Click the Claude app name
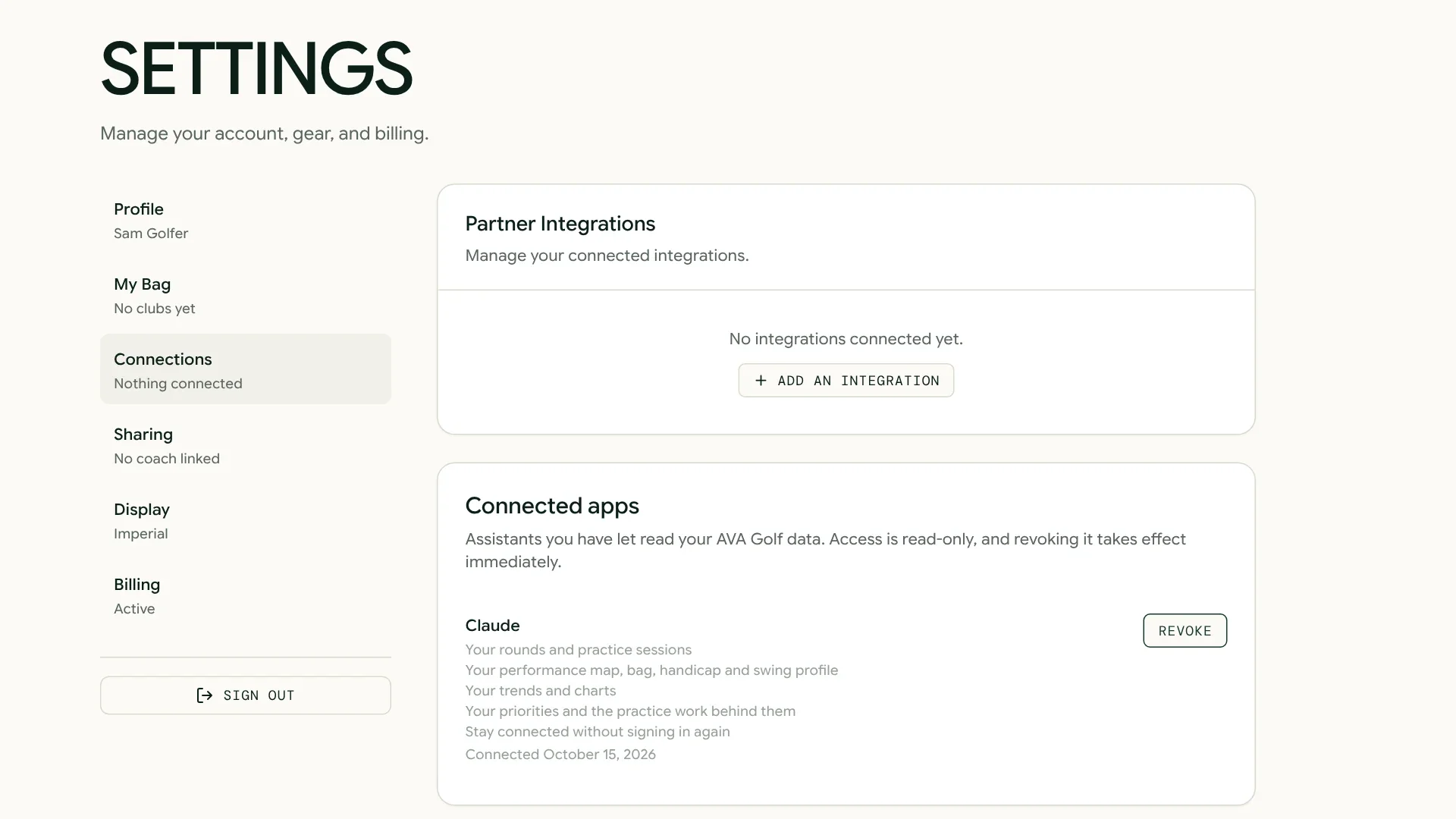 pos(492,626)
